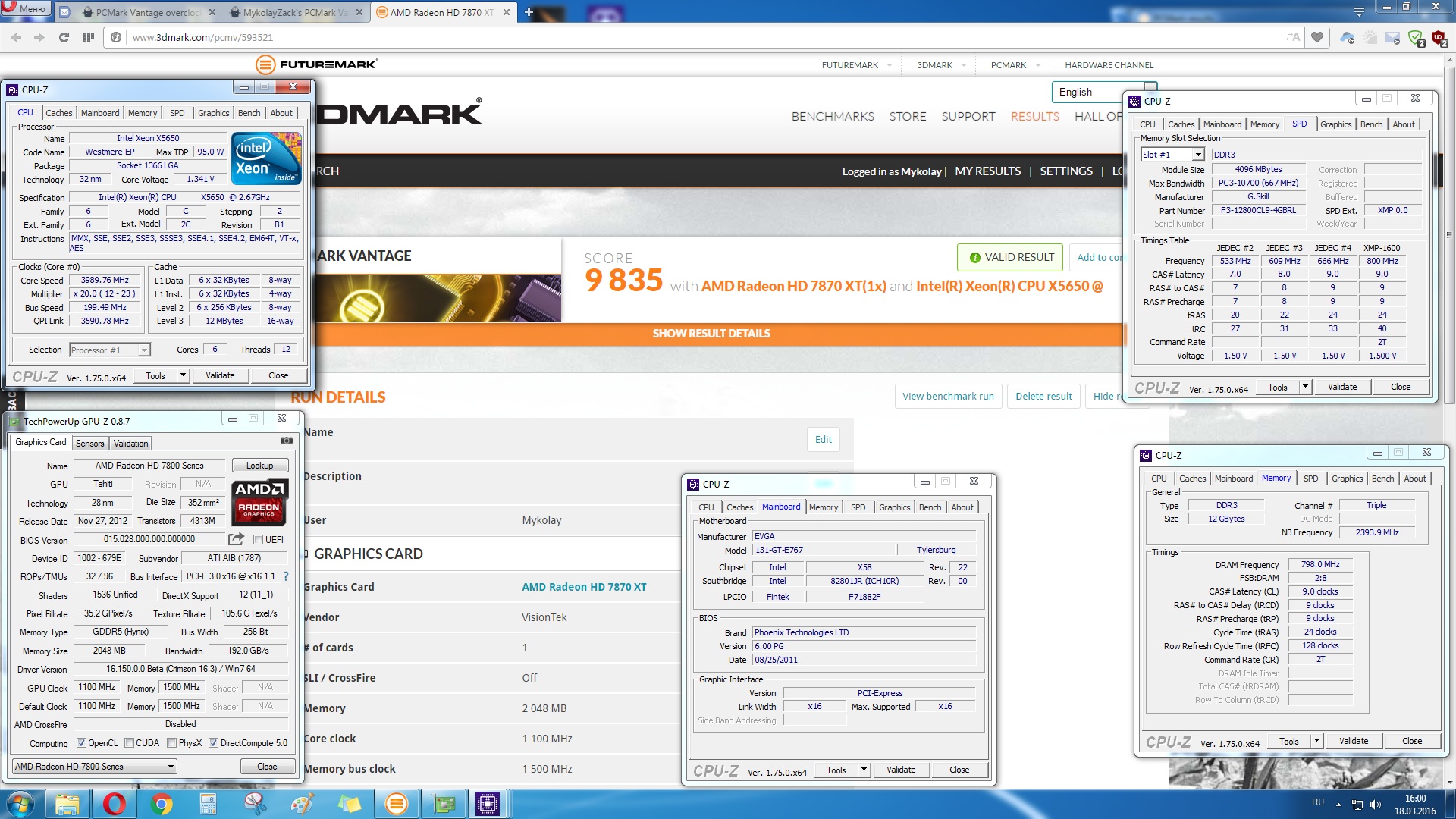This screenshot has height=819, width=1456.
Task: Open Paint from the taskbar
Action: click(302, 804)
